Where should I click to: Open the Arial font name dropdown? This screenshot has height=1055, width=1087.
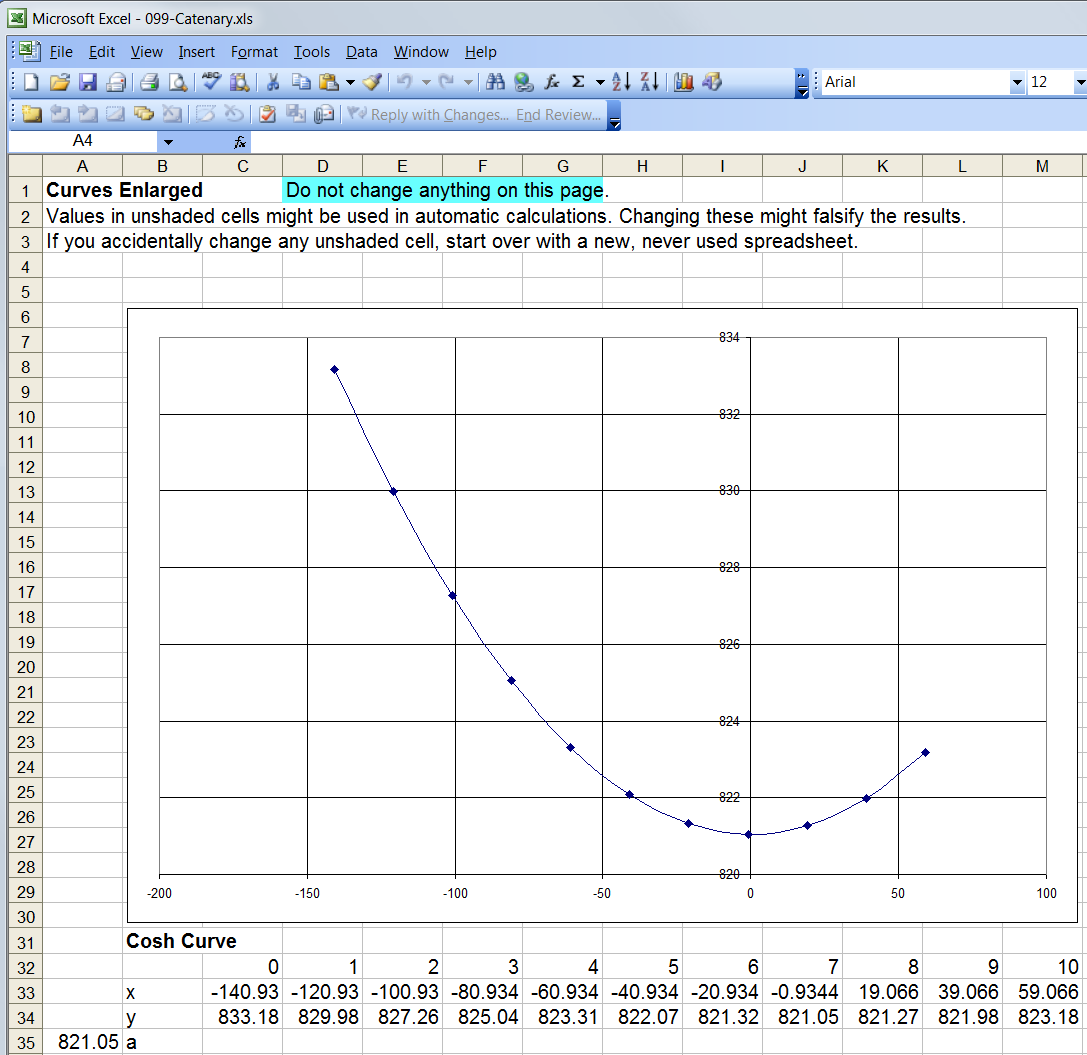click(x=1017, y=83)
